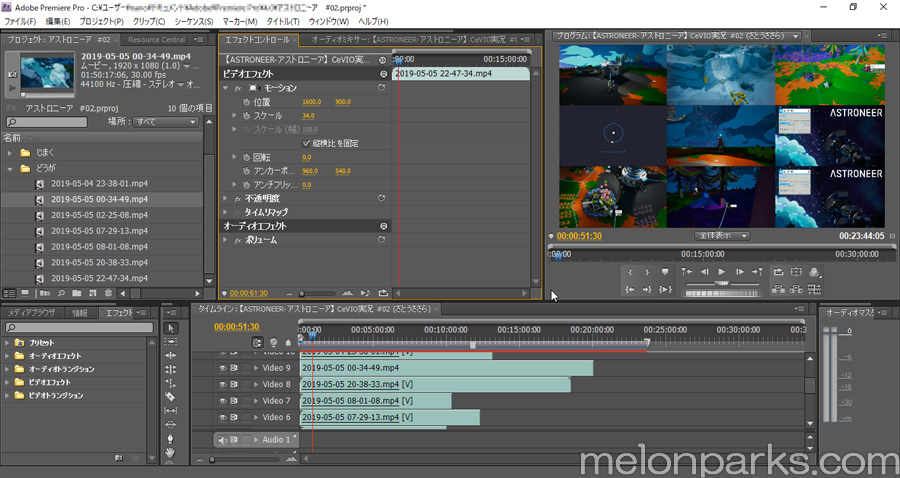This screenshot has height=478, width=900.
Task: Open the 全体表示 zoom dropdown
Action: coord(722,236)
